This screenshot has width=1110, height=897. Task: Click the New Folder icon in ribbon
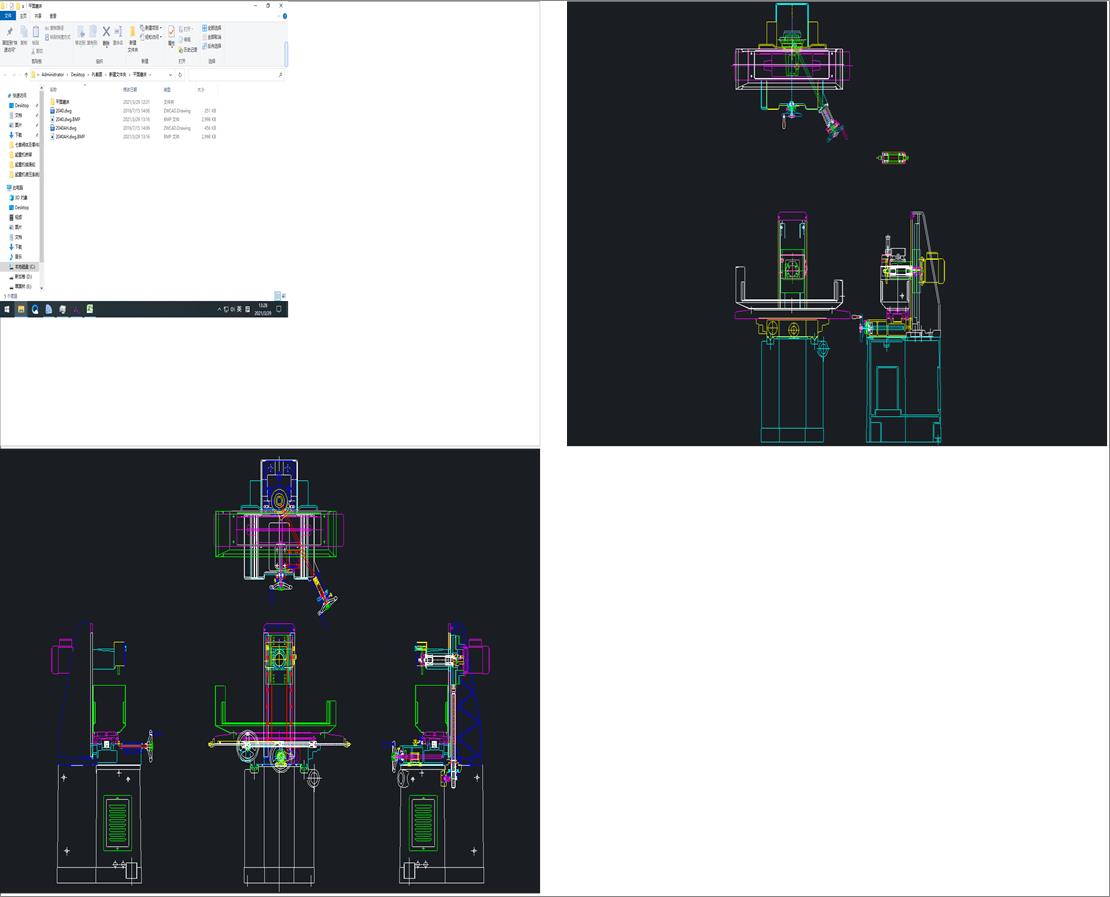(132, 32)
